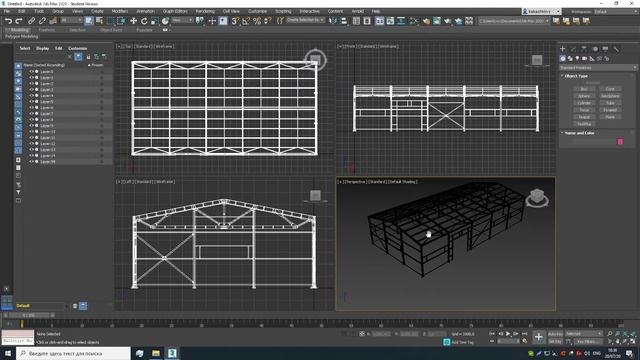Switch to the Freeform ribbon tab

[47, 30]
